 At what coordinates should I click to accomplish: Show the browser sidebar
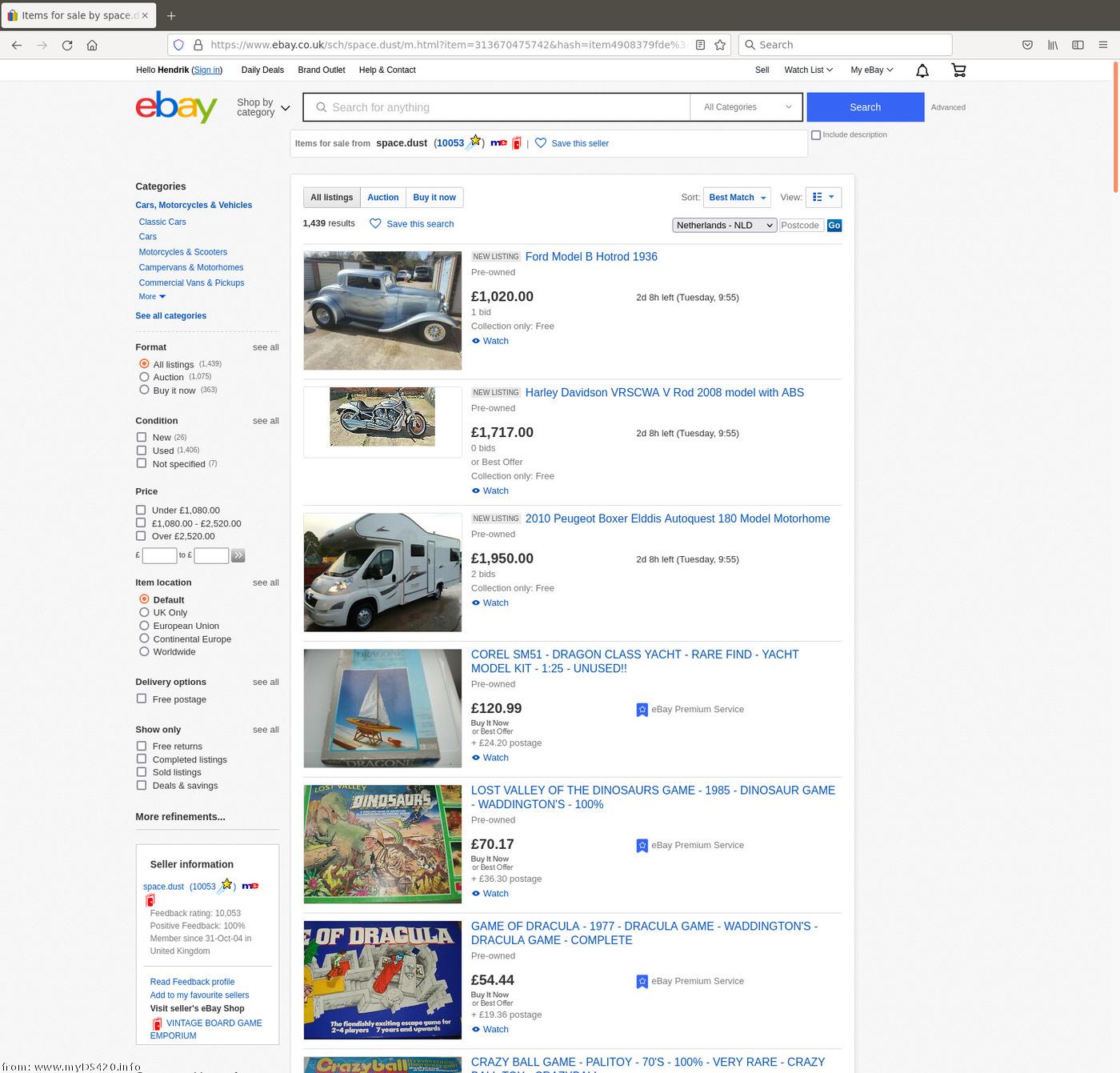point(1078,45)
